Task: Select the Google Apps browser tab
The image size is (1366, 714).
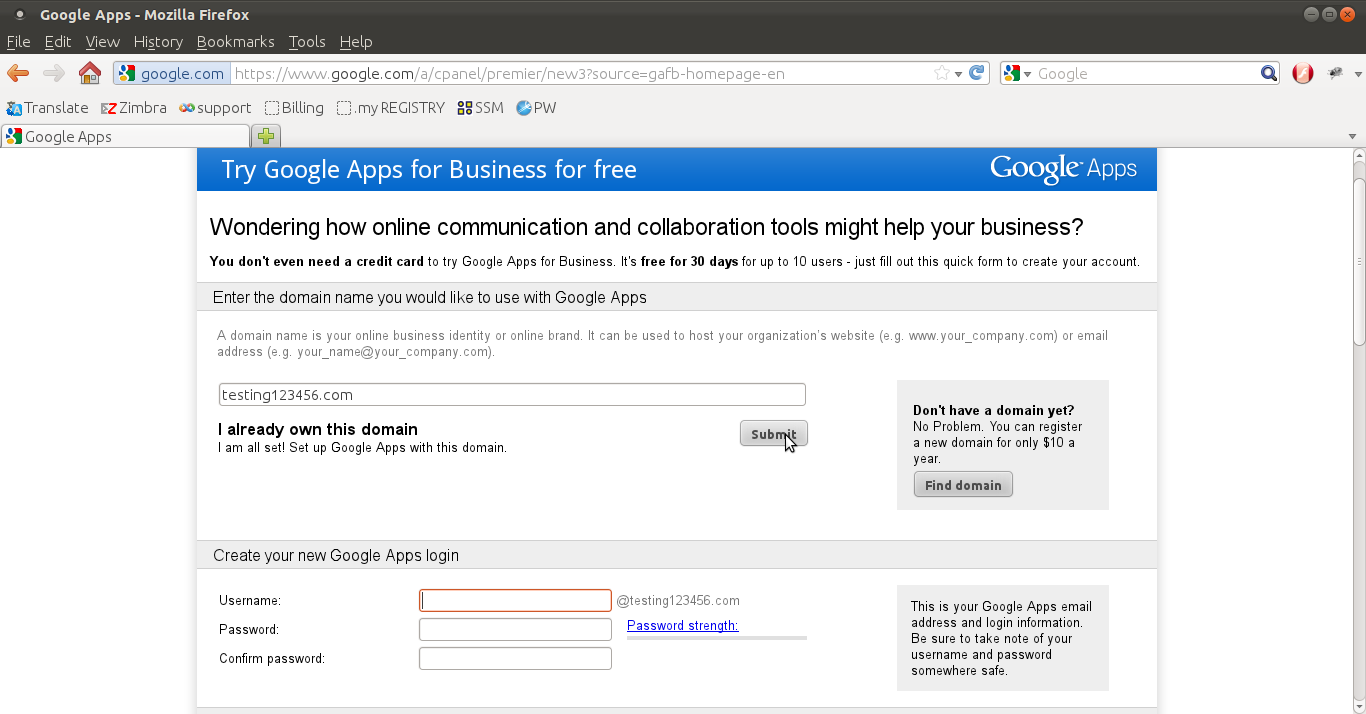Action: (125, 137)
